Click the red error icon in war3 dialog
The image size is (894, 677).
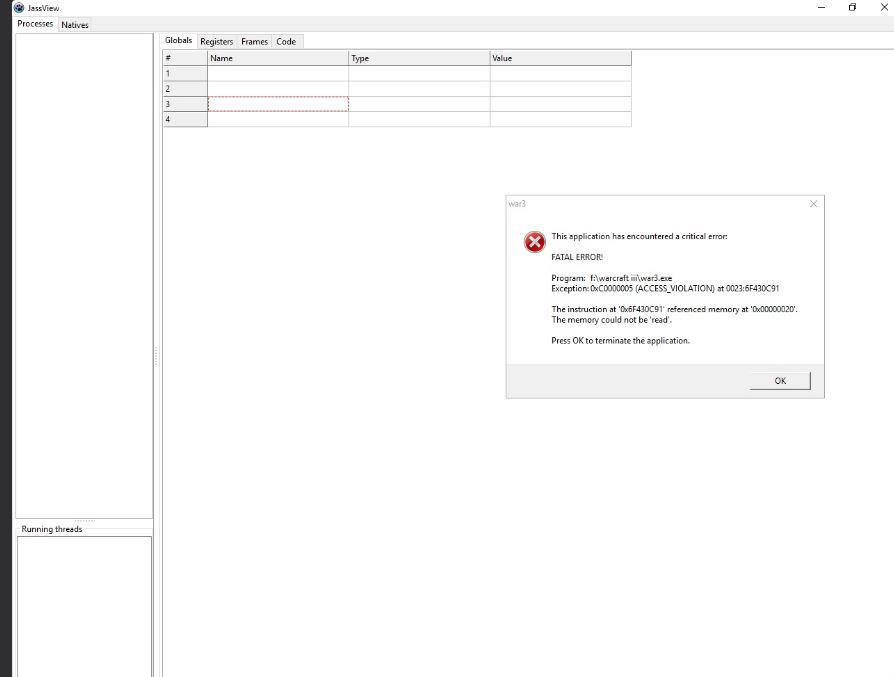click(x=534, y=242)
